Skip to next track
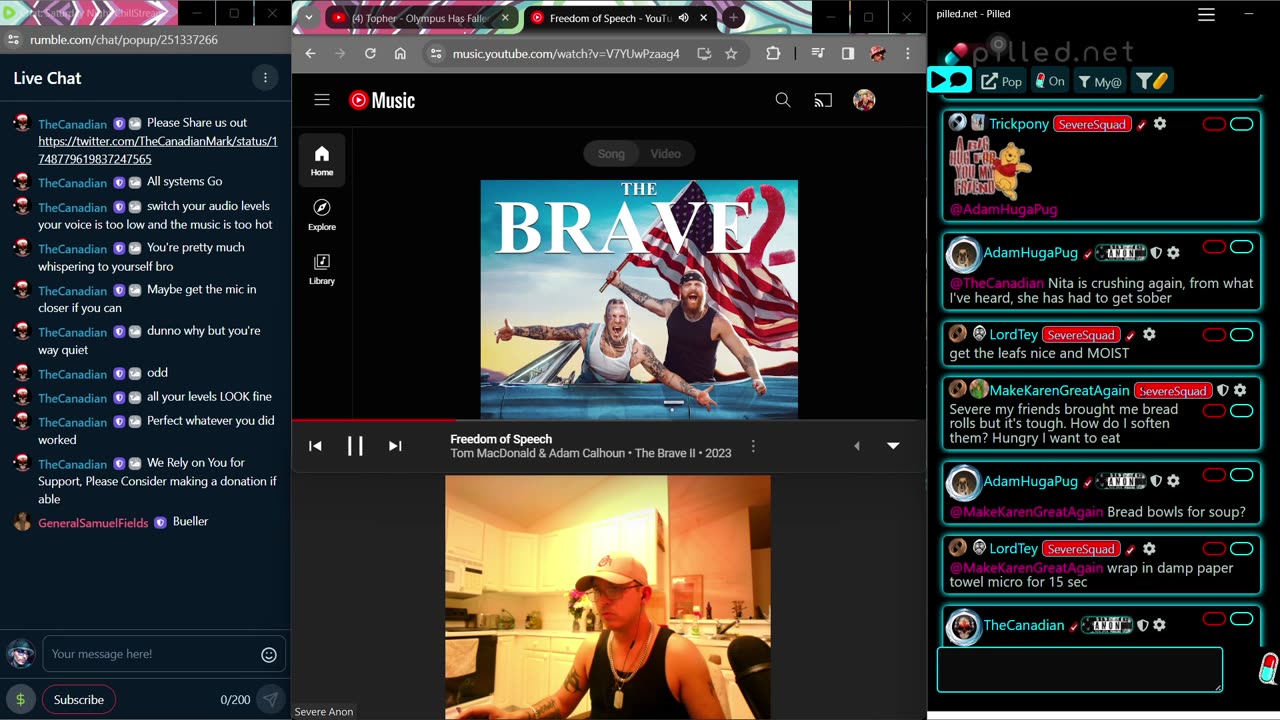Screen dimensions: 1280x720 point(395,446)
